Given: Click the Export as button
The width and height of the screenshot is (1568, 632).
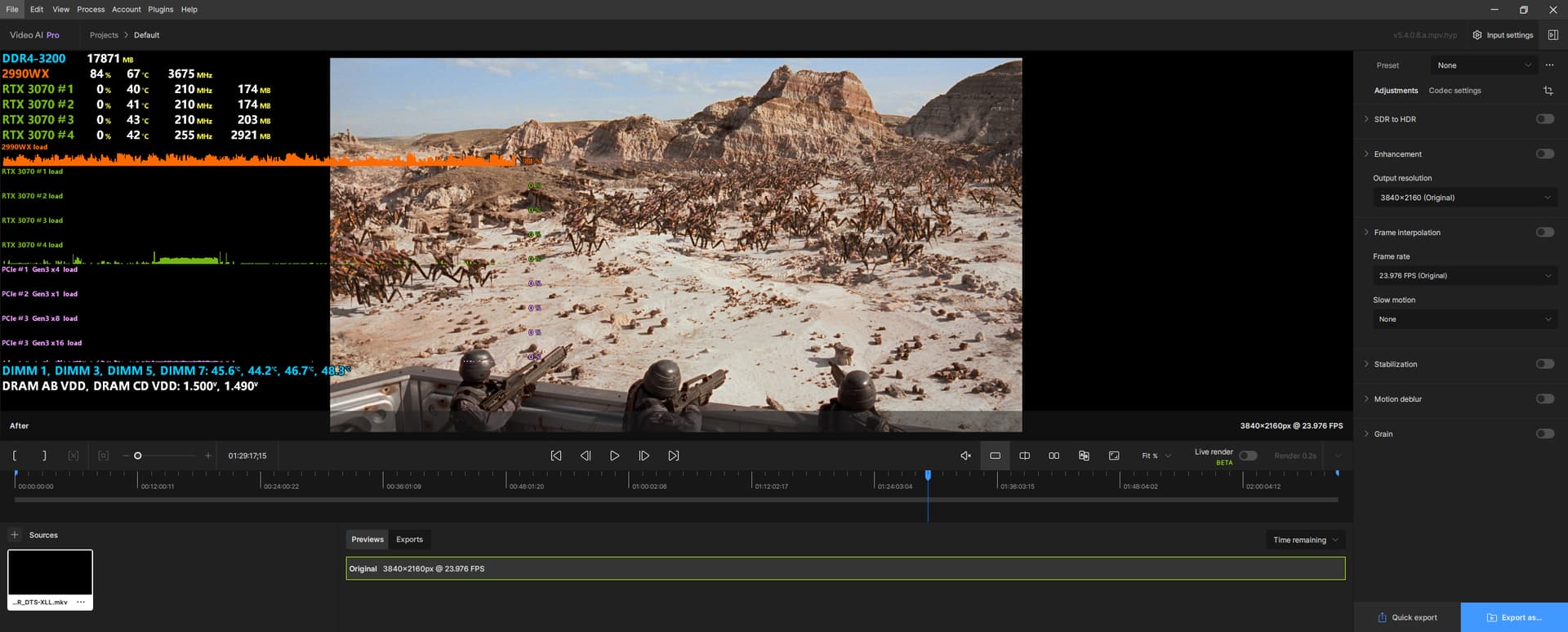Looking at the screenshot, I should (1513, 617).
